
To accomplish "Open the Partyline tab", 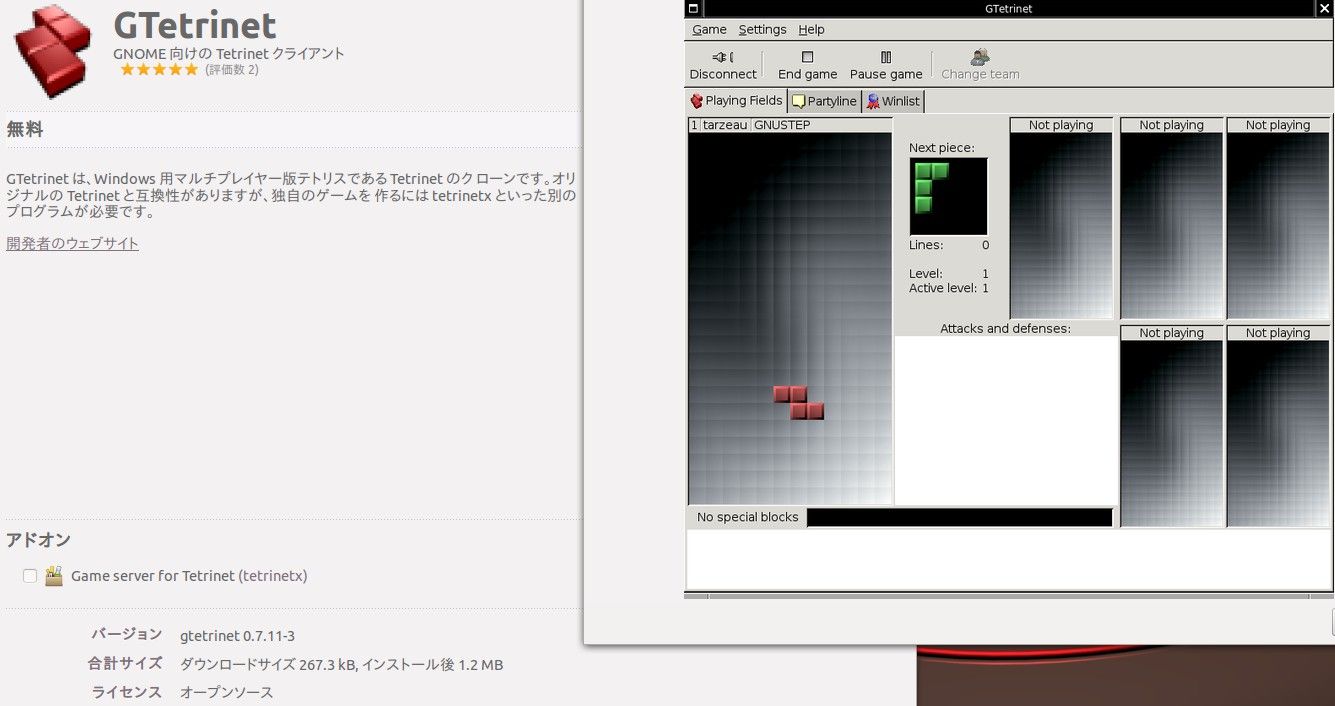I will (x=825, y=101).
